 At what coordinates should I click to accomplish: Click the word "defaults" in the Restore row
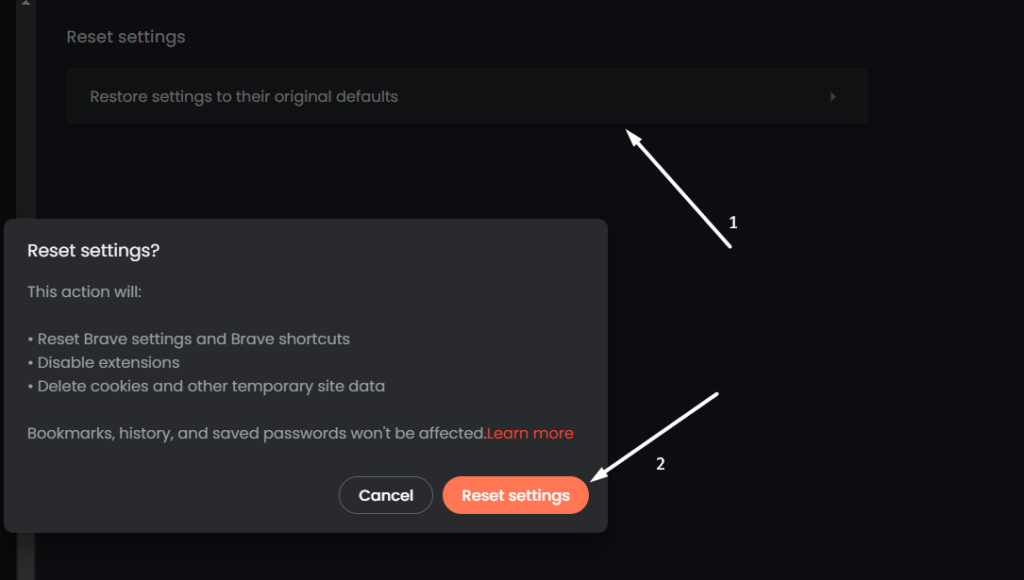pyautogui.click(x=366, y=97)
